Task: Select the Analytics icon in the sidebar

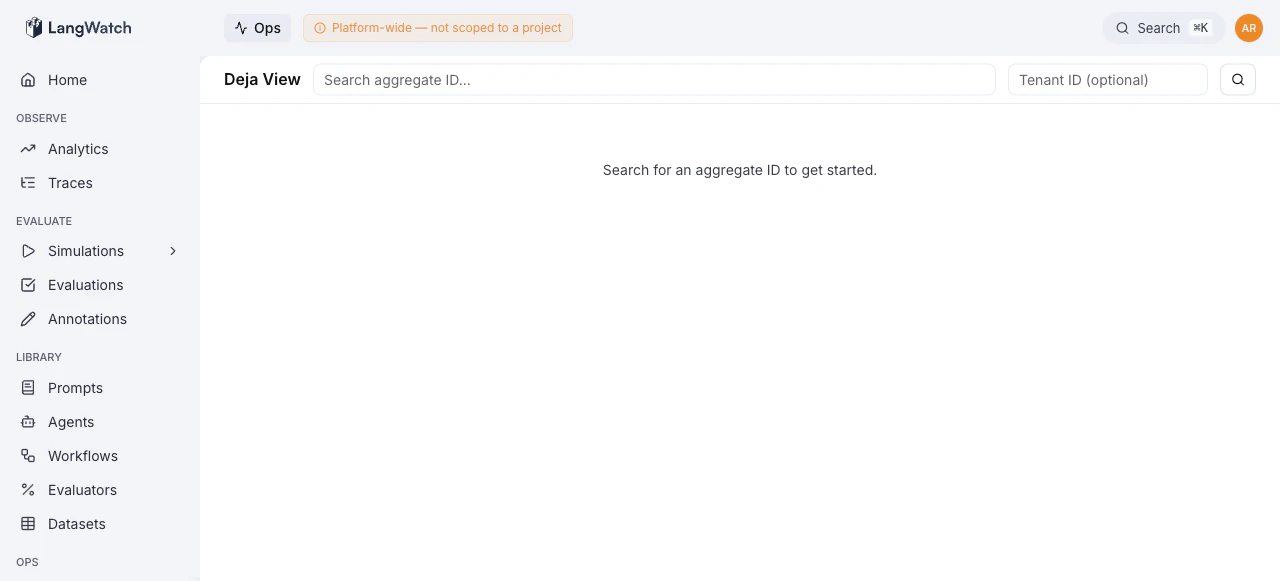Action: pyautogui.click(x=28, y=148)
